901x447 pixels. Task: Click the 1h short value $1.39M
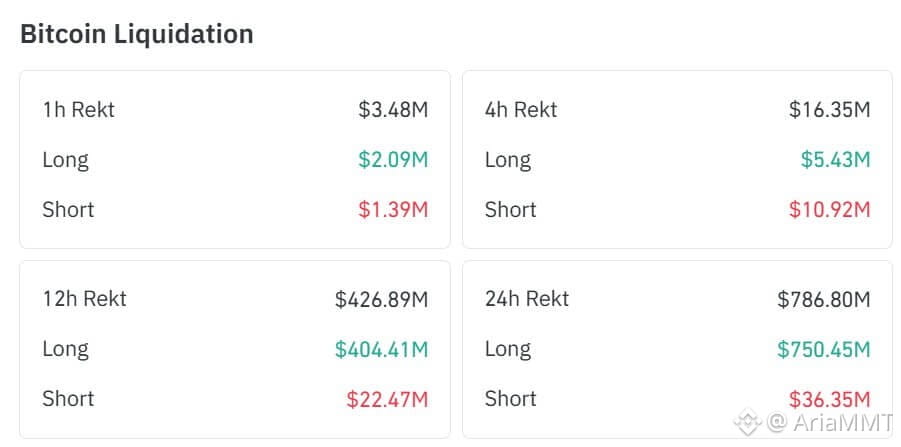point(393,209)
